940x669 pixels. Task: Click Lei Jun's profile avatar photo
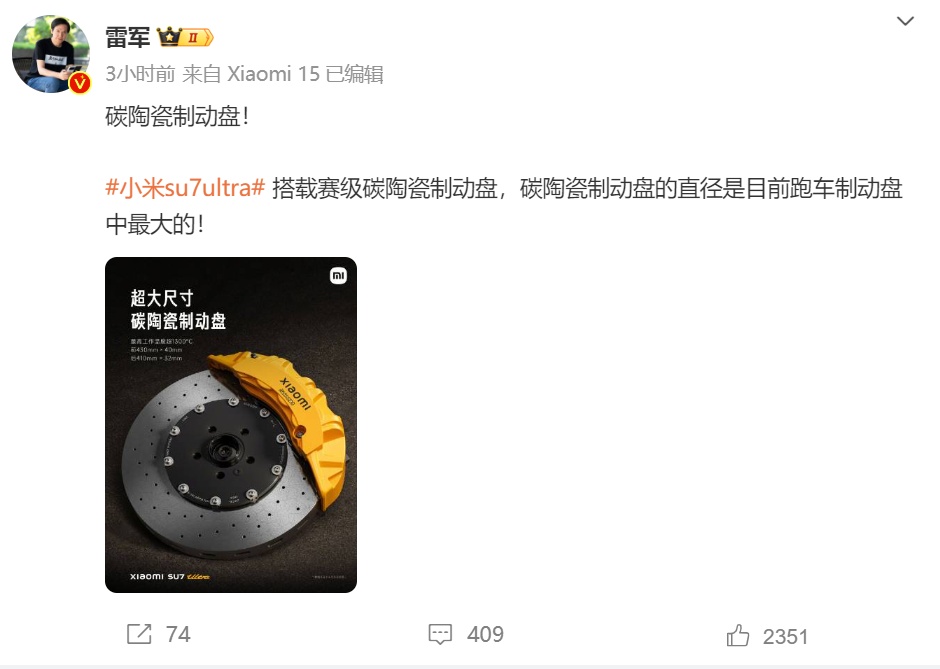51,55
